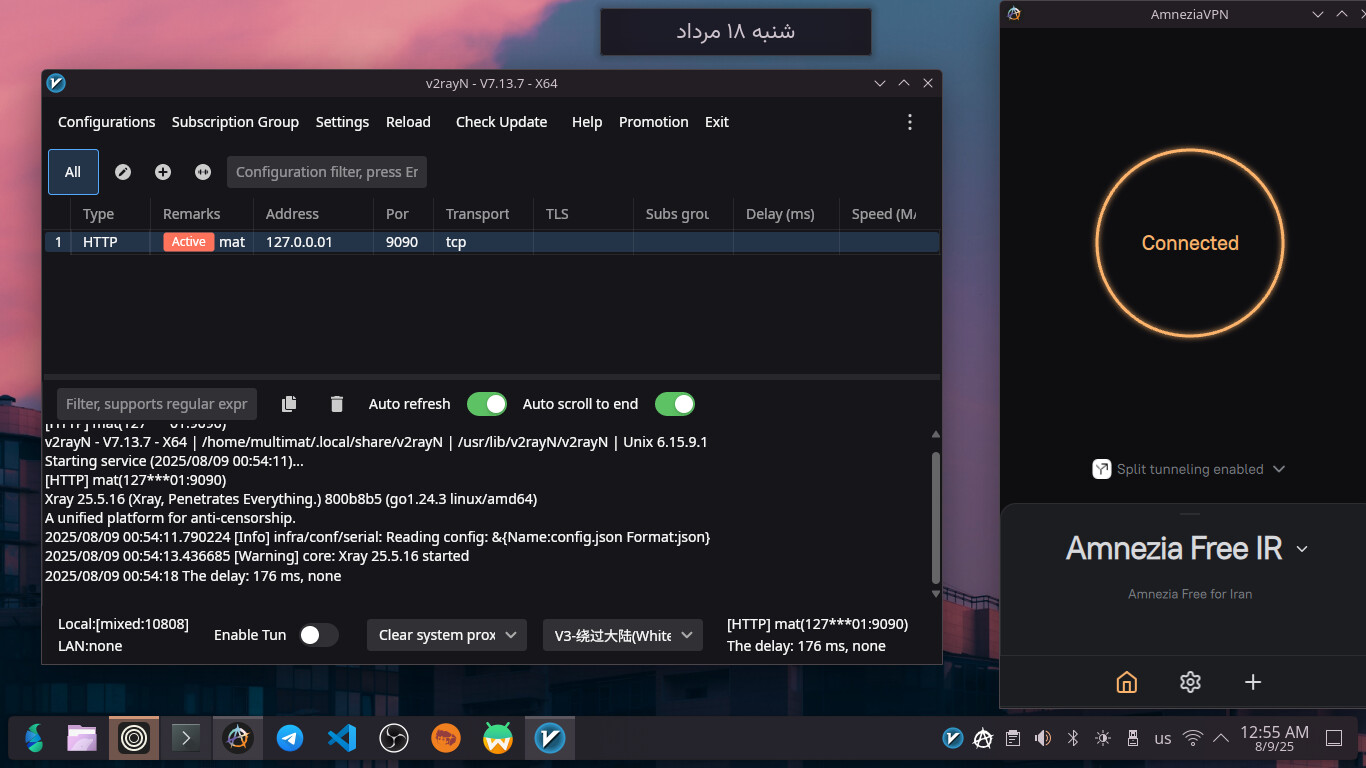
Task: Expand the V3 routing rule dropdown
Action: [x=622, y=635]
